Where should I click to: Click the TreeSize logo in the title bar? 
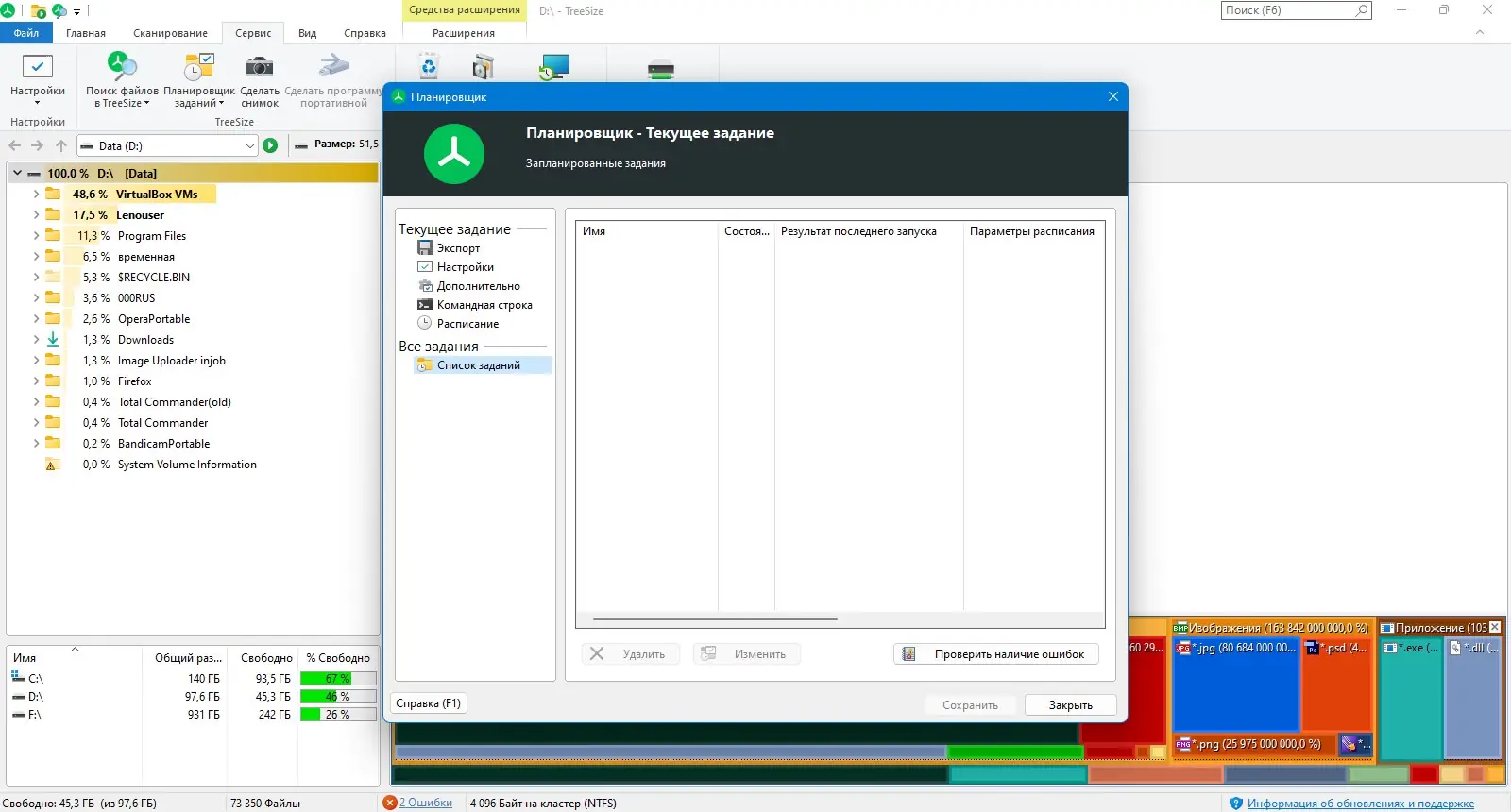[x=8, y=10]
